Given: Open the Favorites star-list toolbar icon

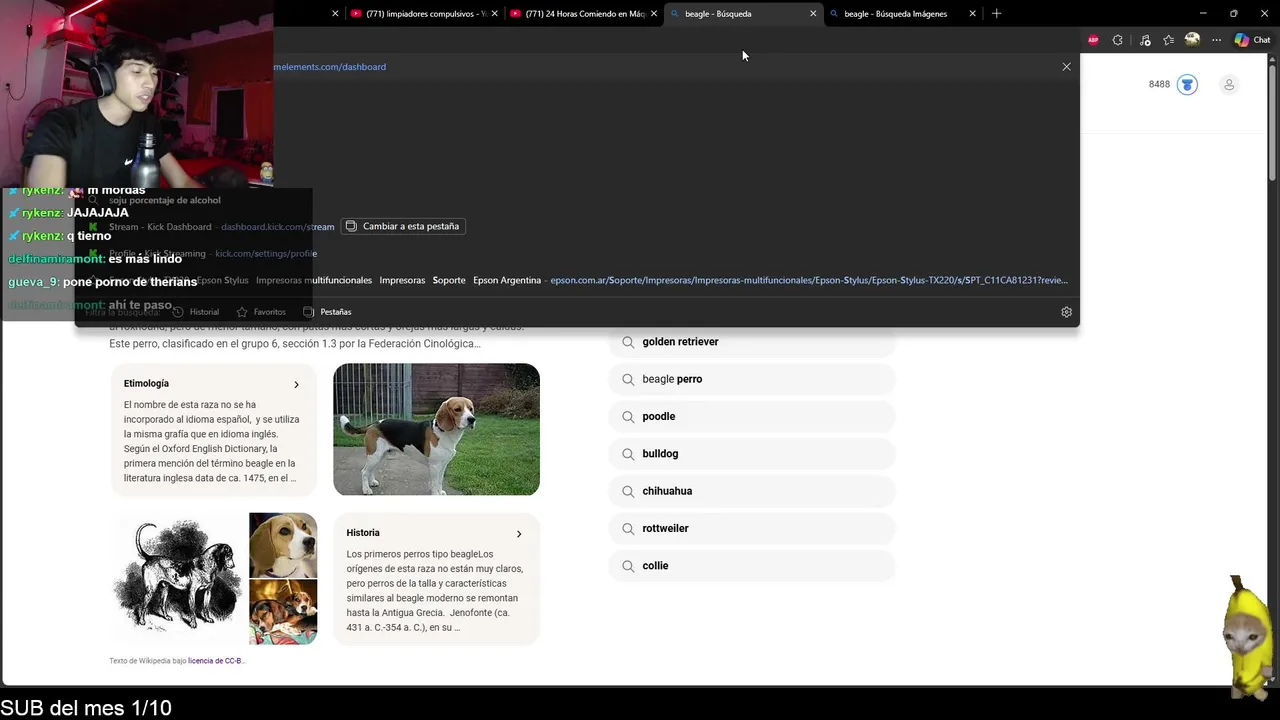Looking at the screenshot, I should 1168,40.
